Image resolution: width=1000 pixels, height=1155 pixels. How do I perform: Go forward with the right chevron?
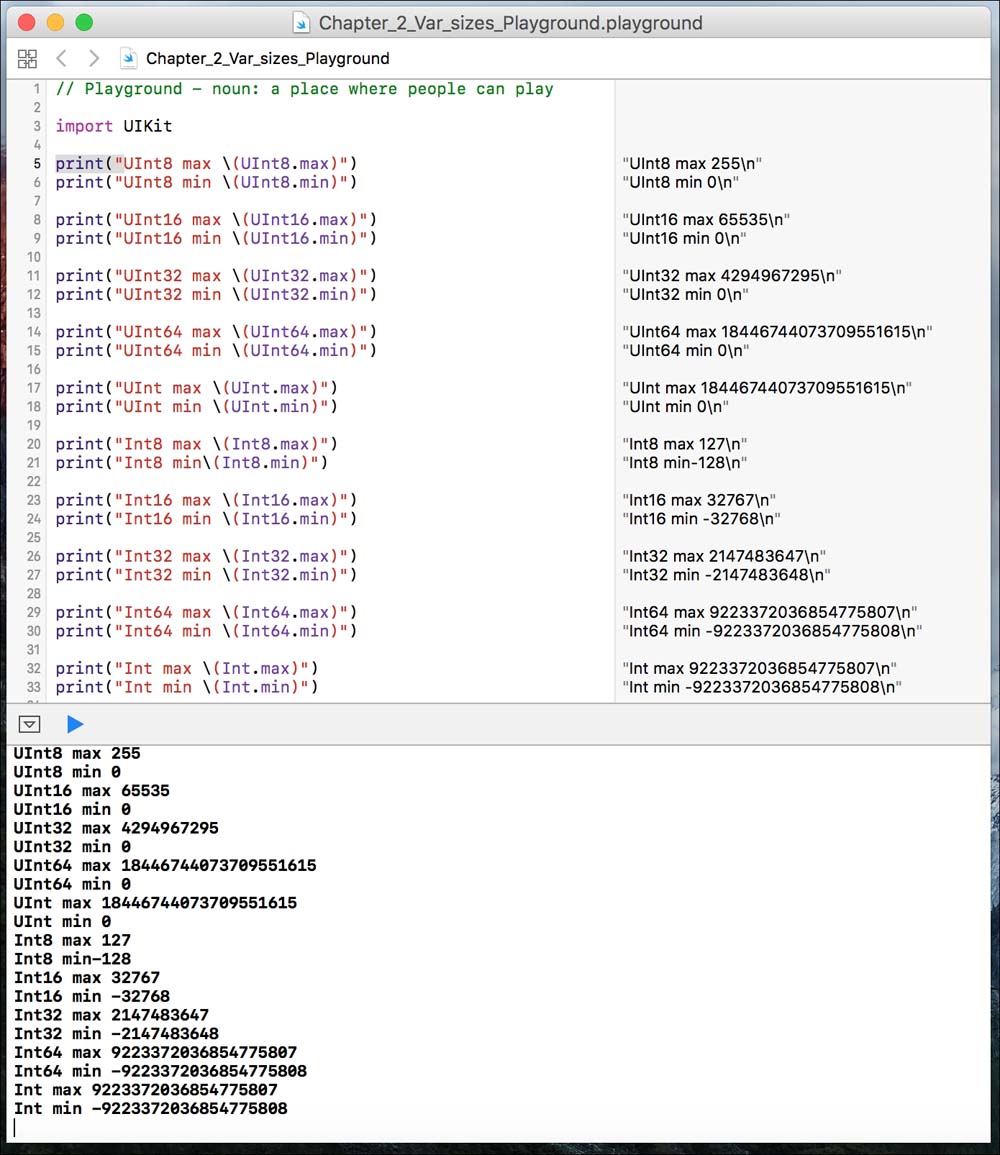tap(93, 59)
